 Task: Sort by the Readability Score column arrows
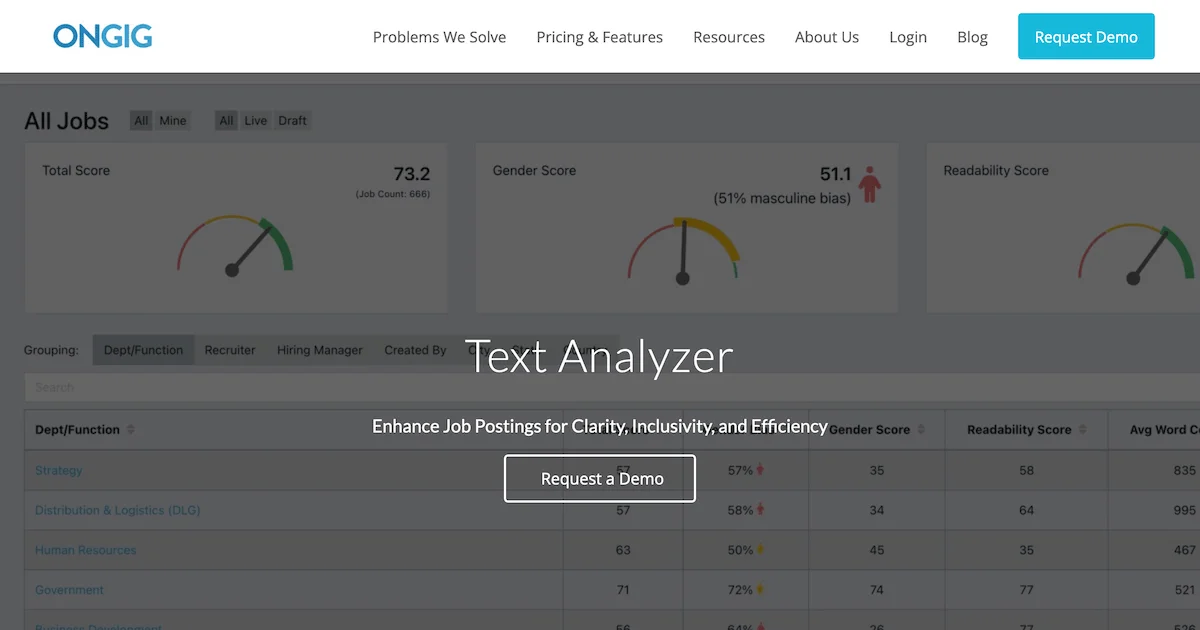pos(1082,430)
